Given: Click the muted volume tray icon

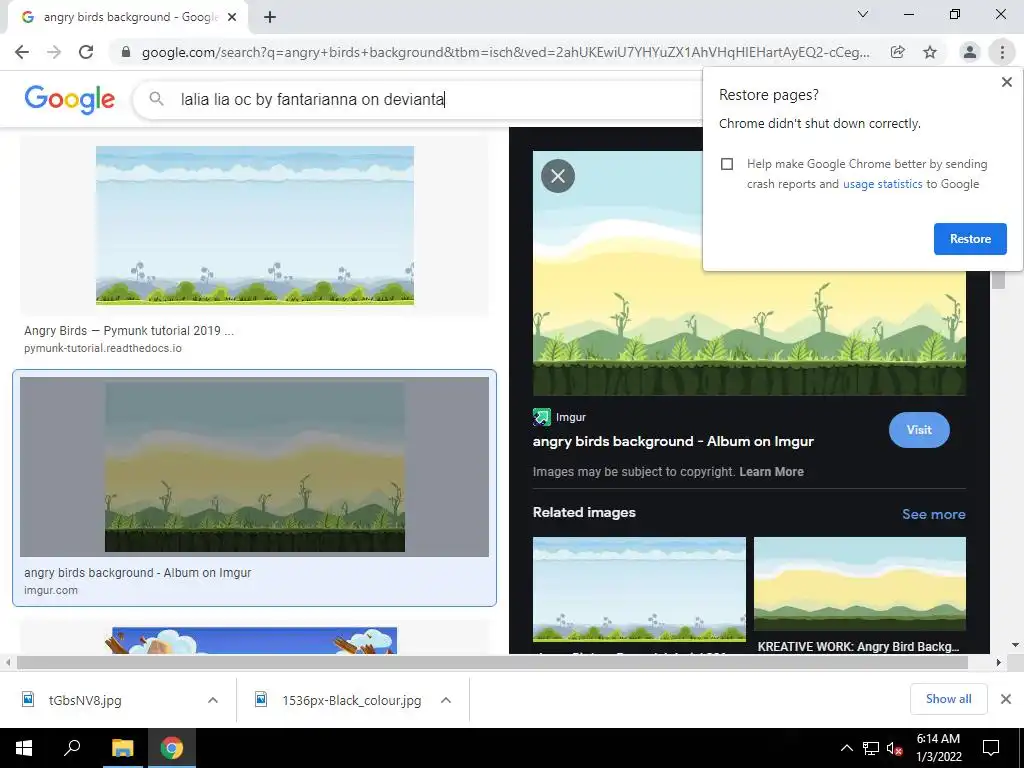Looking at the screenshot, I should 895,748.
